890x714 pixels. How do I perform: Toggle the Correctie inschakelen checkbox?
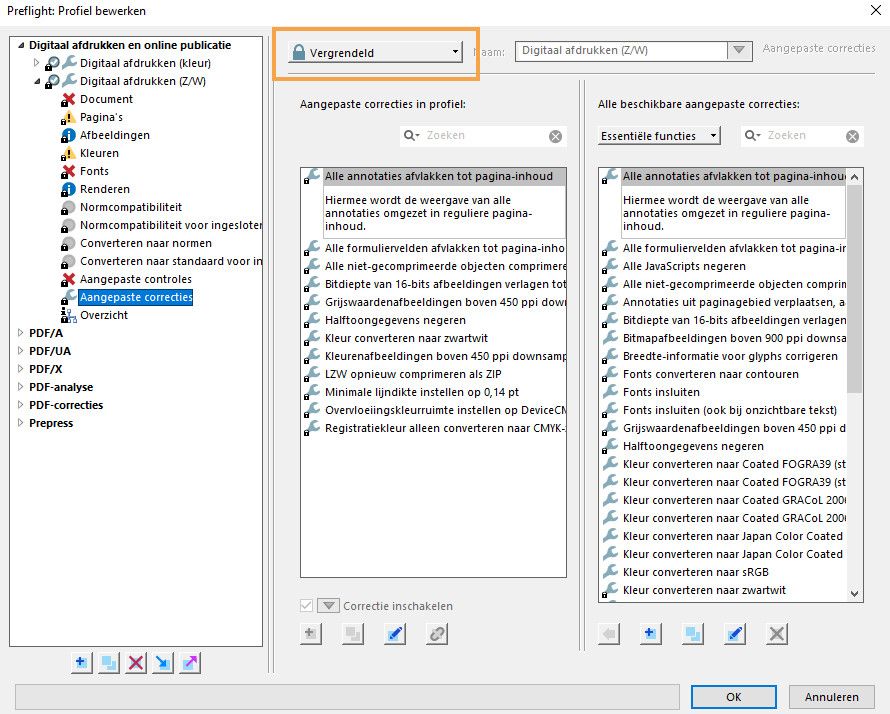click(x=306, y=606)
